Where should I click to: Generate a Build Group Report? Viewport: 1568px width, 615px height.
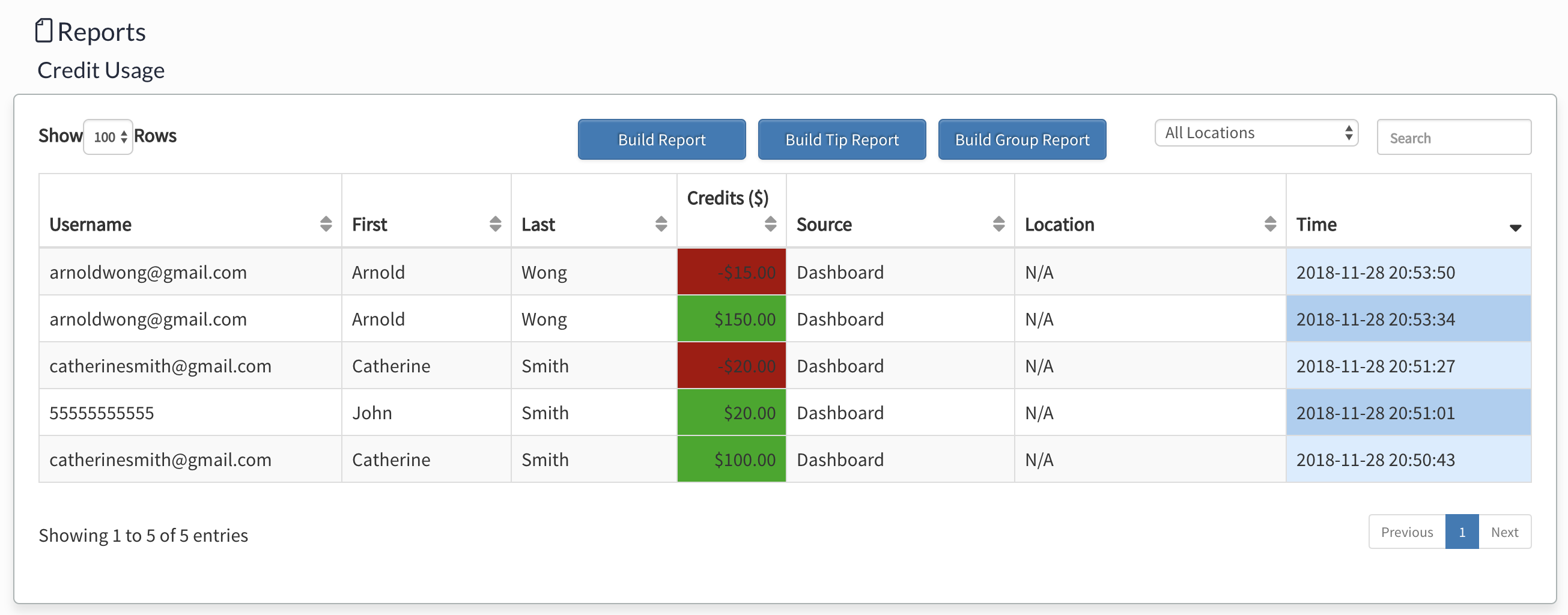point(1022,140)
